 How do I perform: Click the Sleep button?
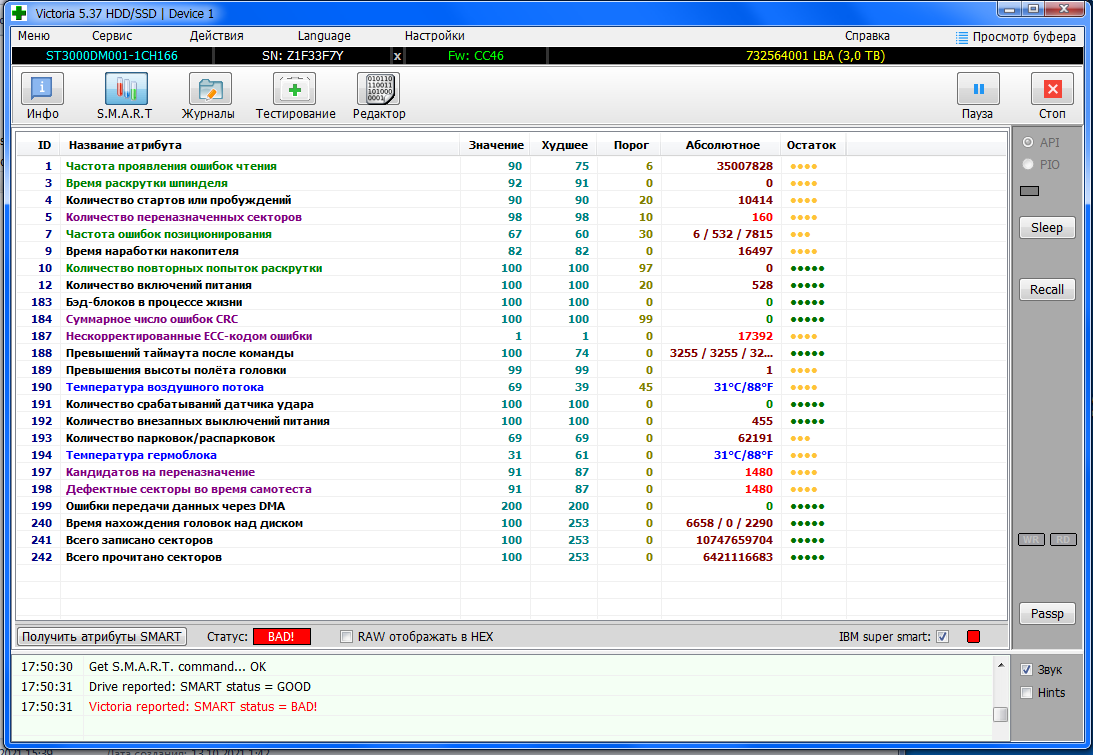coord(1047,227)
